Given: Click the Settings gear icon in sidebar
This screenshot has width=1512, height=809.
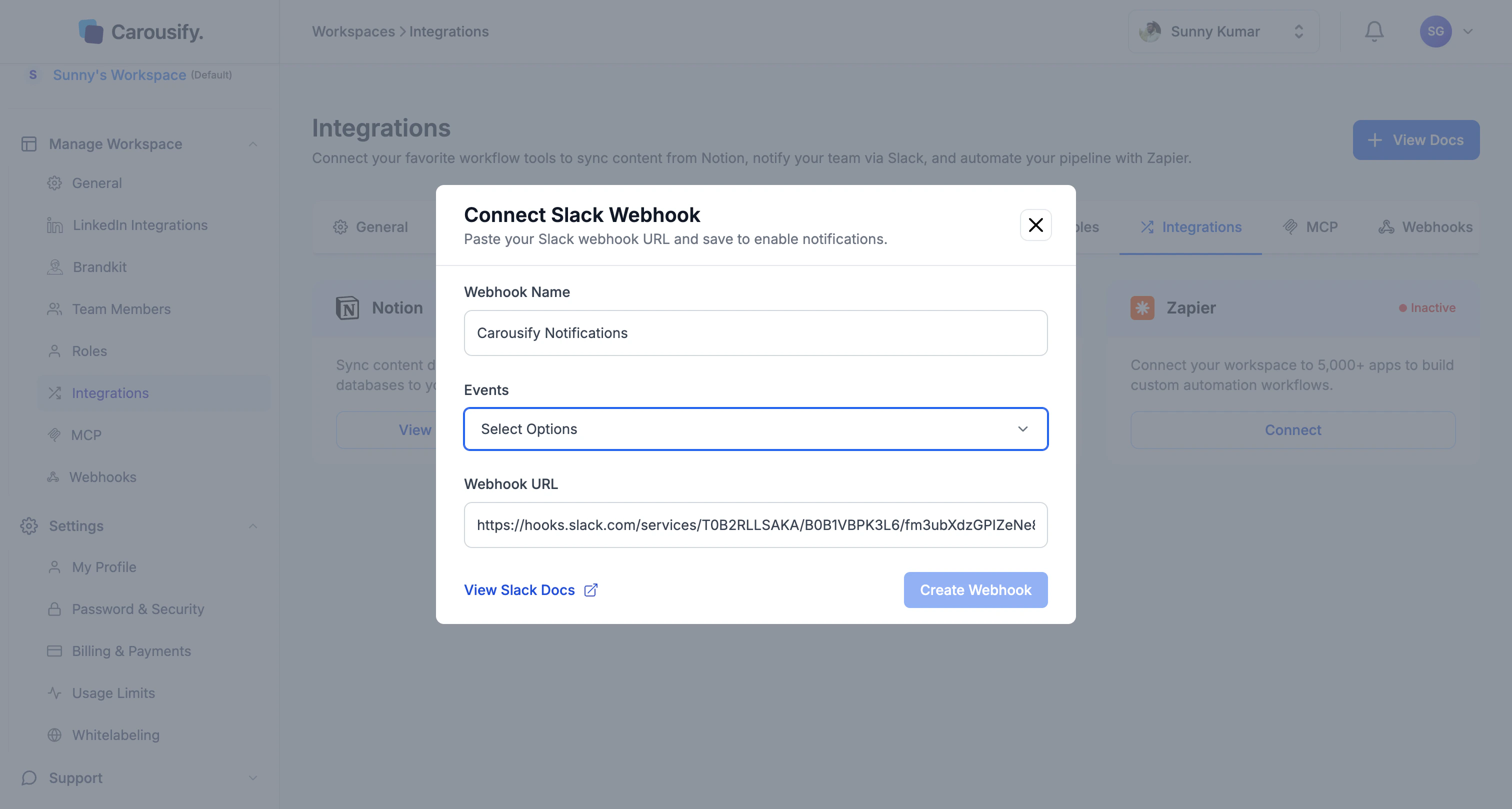Looking at the screenshot, I should [29, 526].
